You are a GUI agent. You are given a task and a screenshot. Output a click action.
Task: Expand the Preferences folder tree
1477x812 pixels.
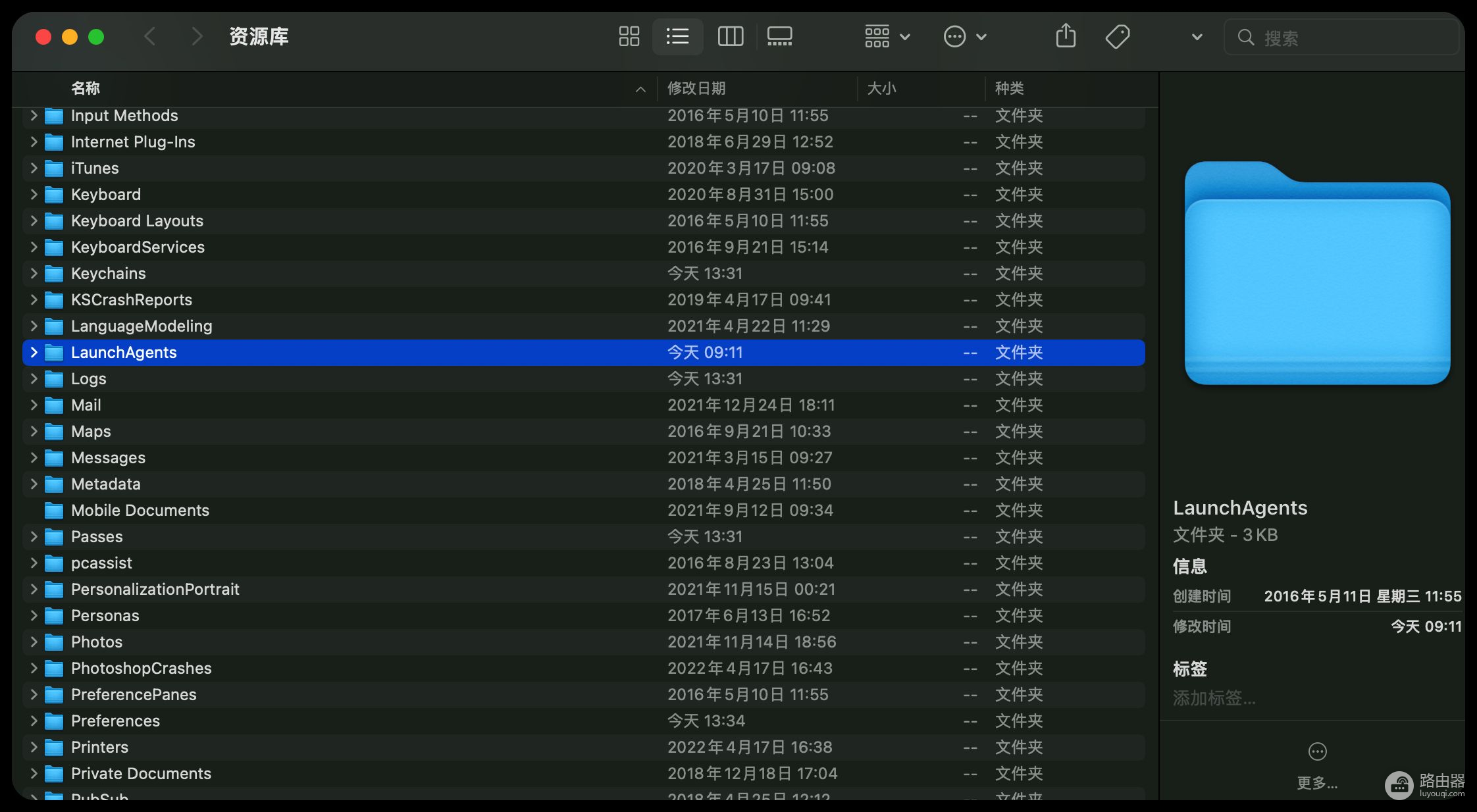coord(33,720)
